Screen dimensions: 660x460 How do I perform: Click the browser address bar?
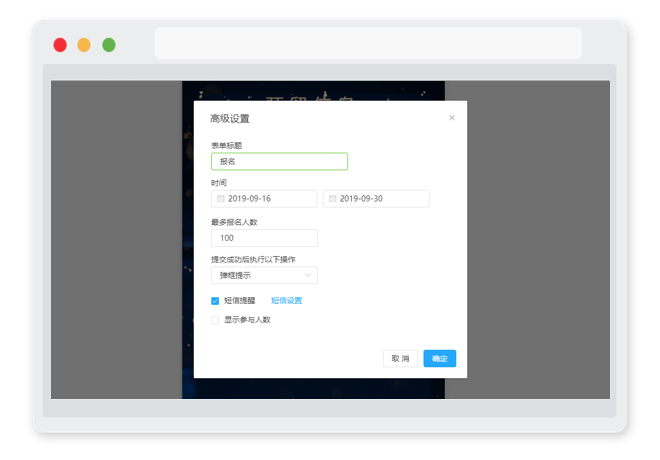tap(368, 43)
